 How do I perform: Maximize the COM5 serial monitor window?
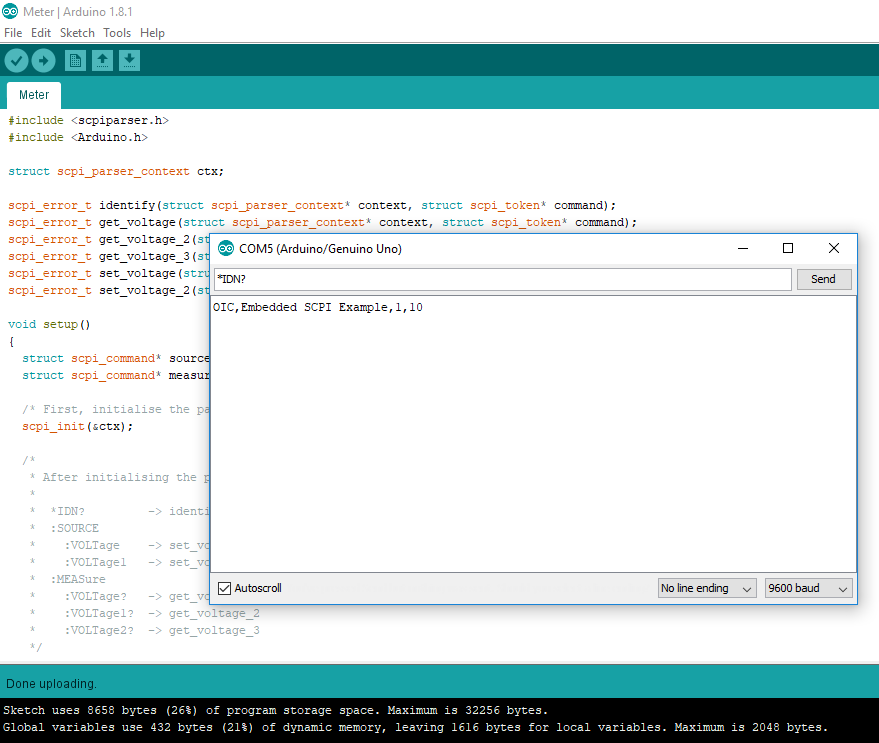[788, 248]
